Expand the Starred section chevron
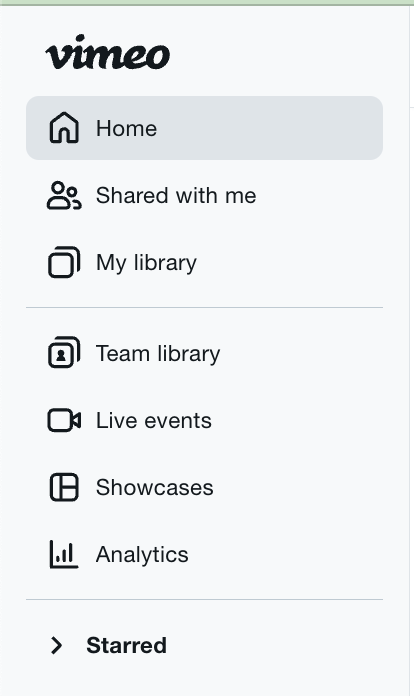Image resolution: width=414 pixels, height=696 pixels. click(56, 645)
